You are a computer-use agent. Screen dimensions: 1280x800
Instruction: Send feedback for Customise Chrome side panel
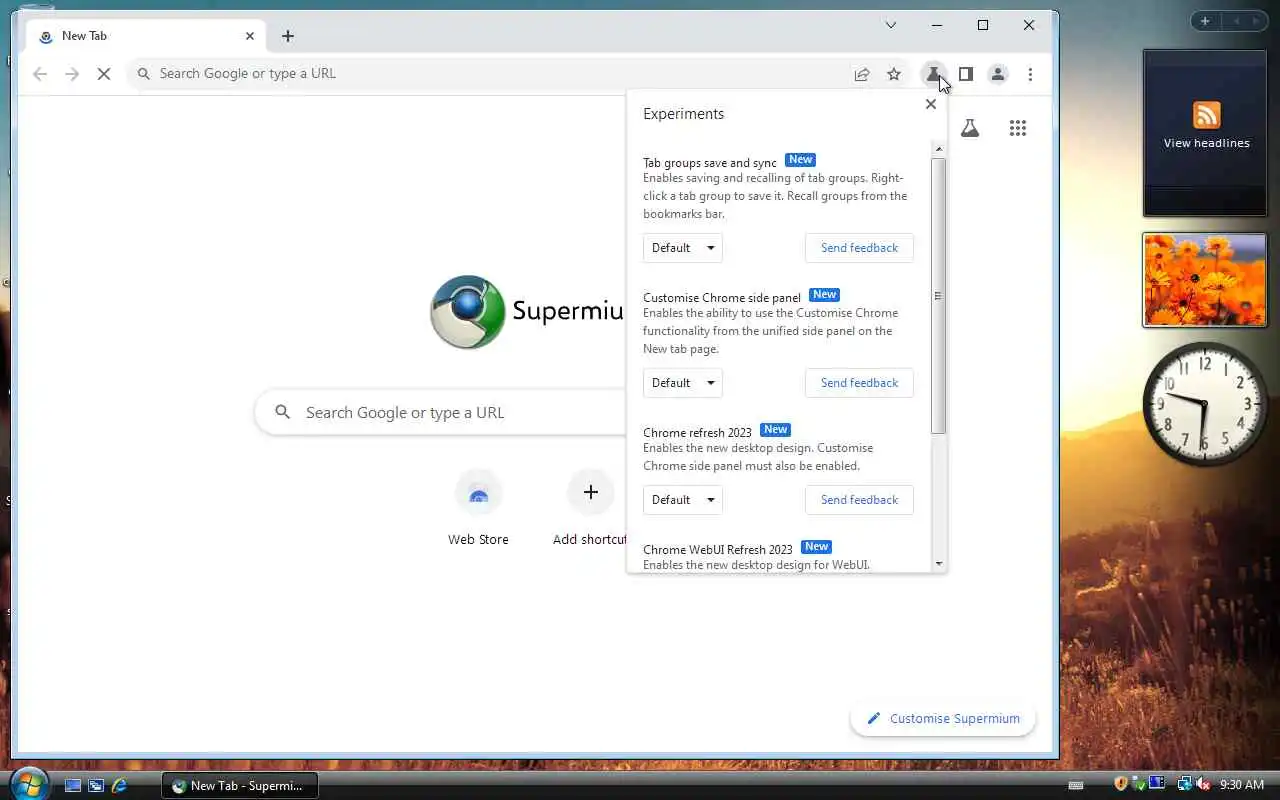(859, 383)
